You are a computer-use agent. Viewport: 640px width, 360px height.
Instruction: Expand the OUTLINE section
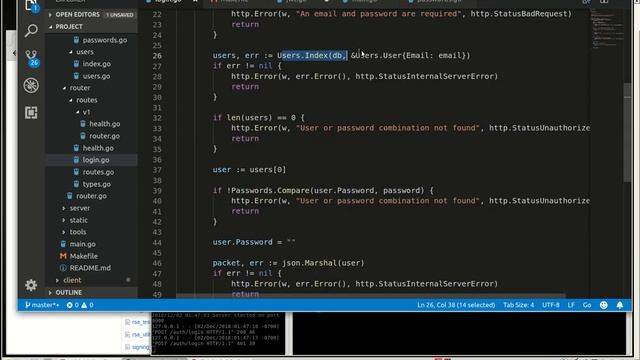[x=91, y=292]
